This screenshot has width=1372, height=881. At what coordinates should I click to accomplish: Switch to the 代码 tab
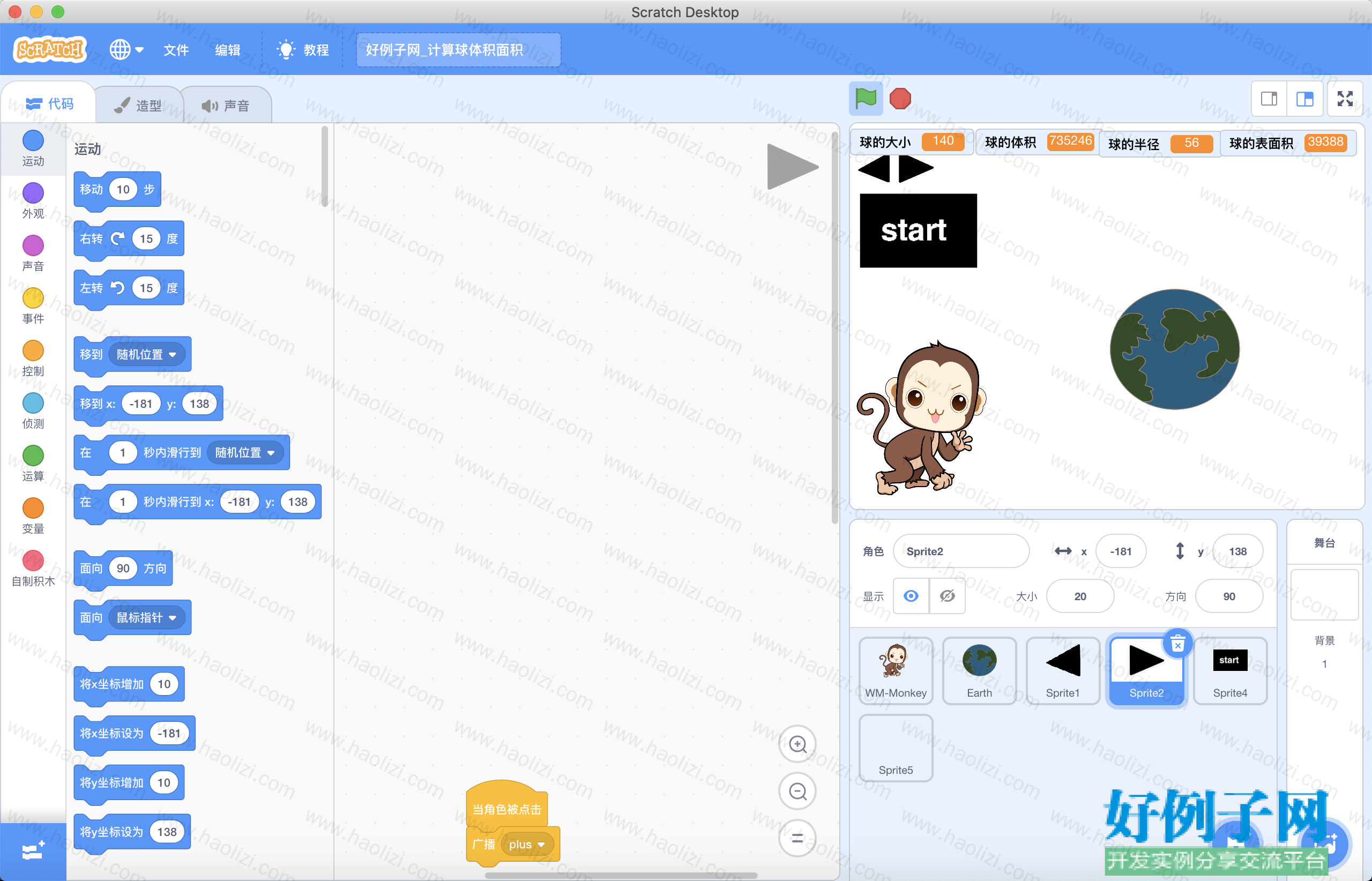50,103
